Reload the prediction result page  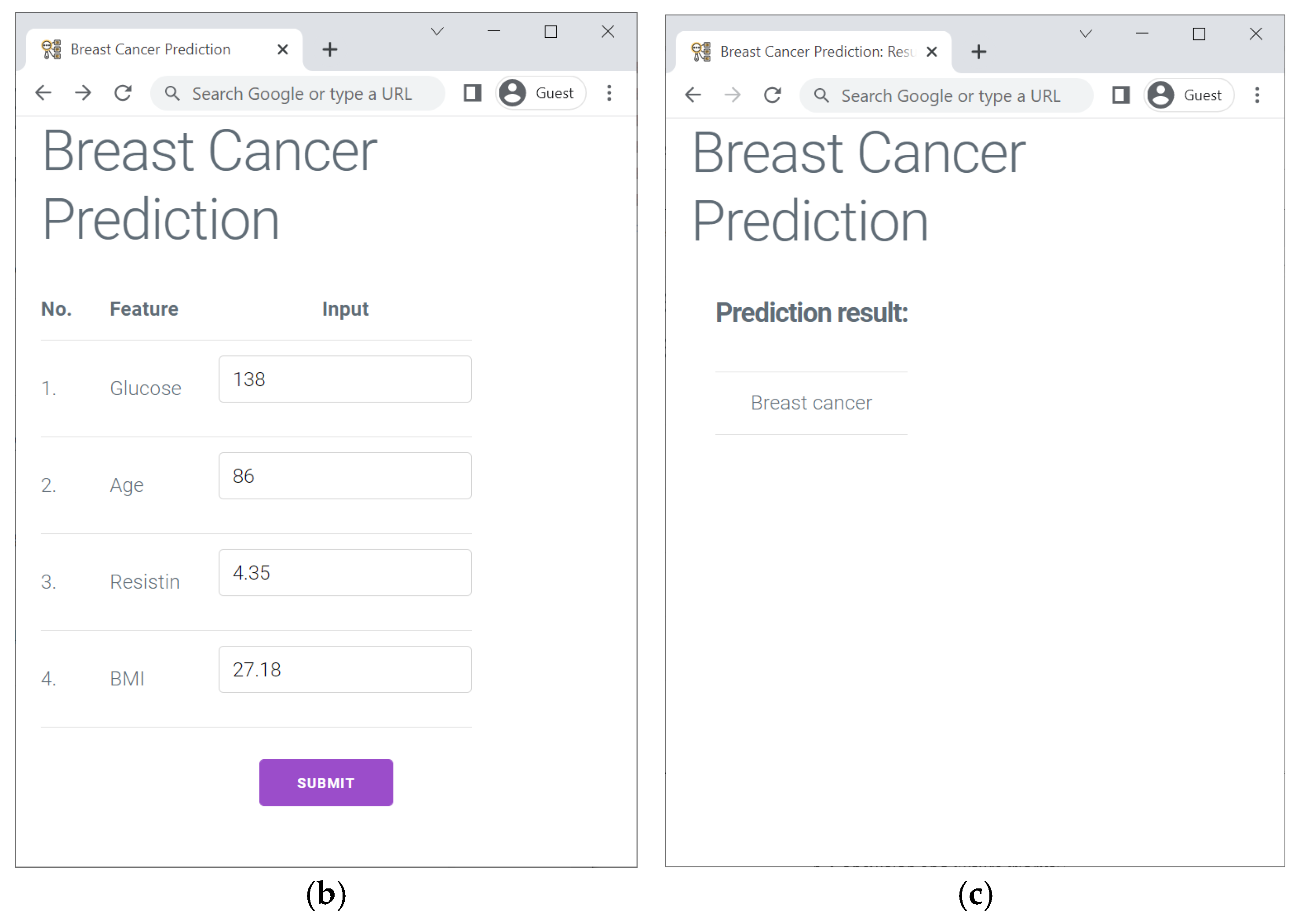coord(772,95)
